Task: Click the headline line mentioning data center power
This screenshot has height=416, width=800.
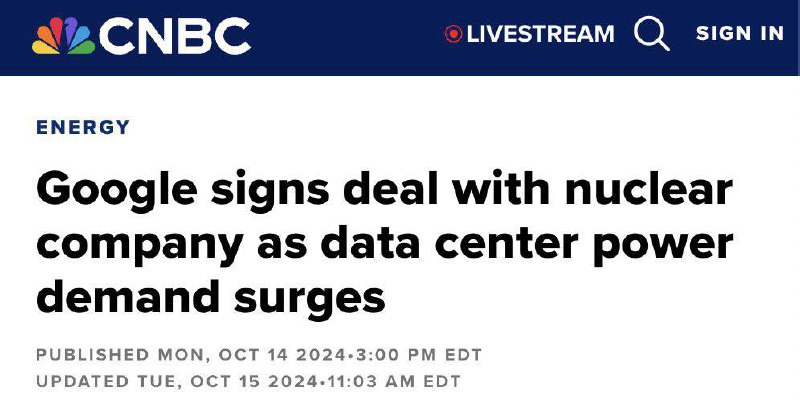Action: coord(385,244)
